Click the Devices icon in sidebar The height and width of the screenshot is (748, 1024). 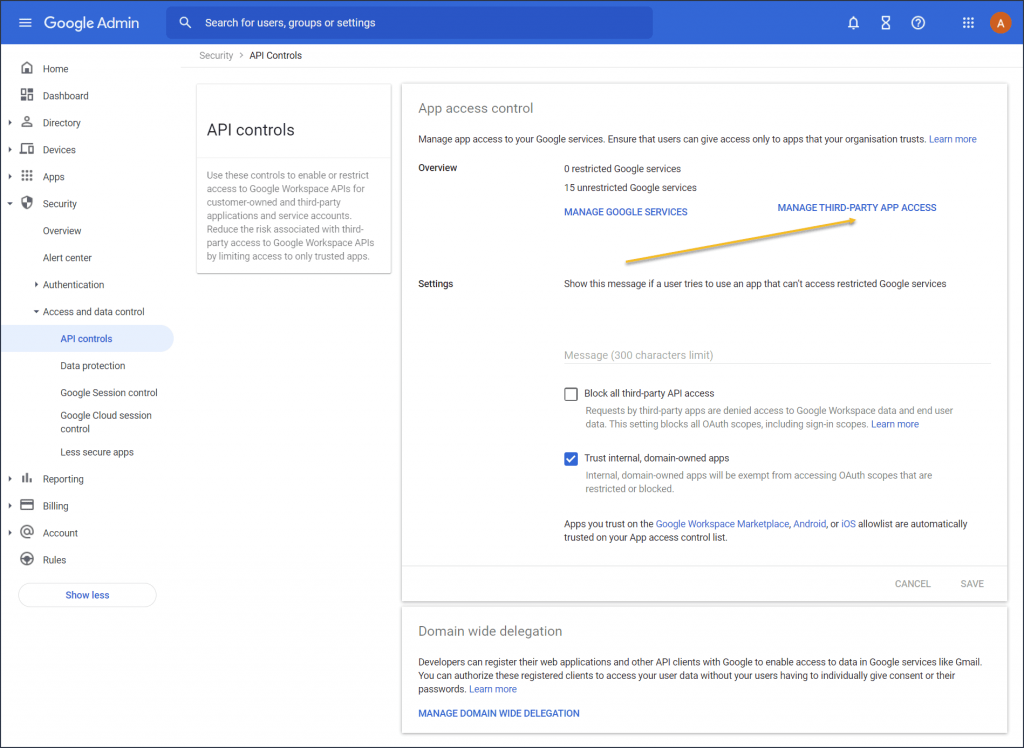pos(27,149)
